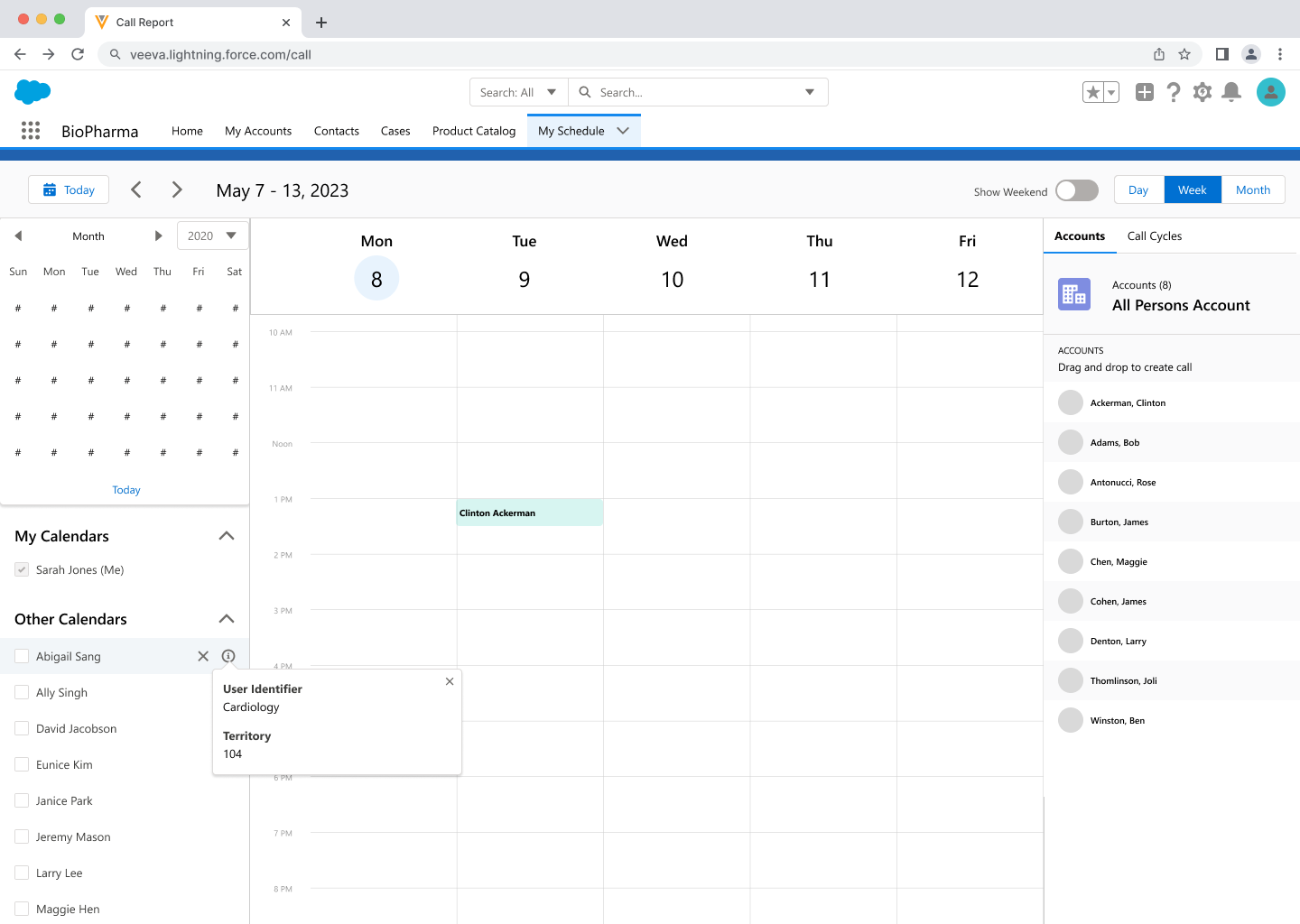
Task: Open the Clinton Ackerman calendar event
Action: [x=529, y=513]
